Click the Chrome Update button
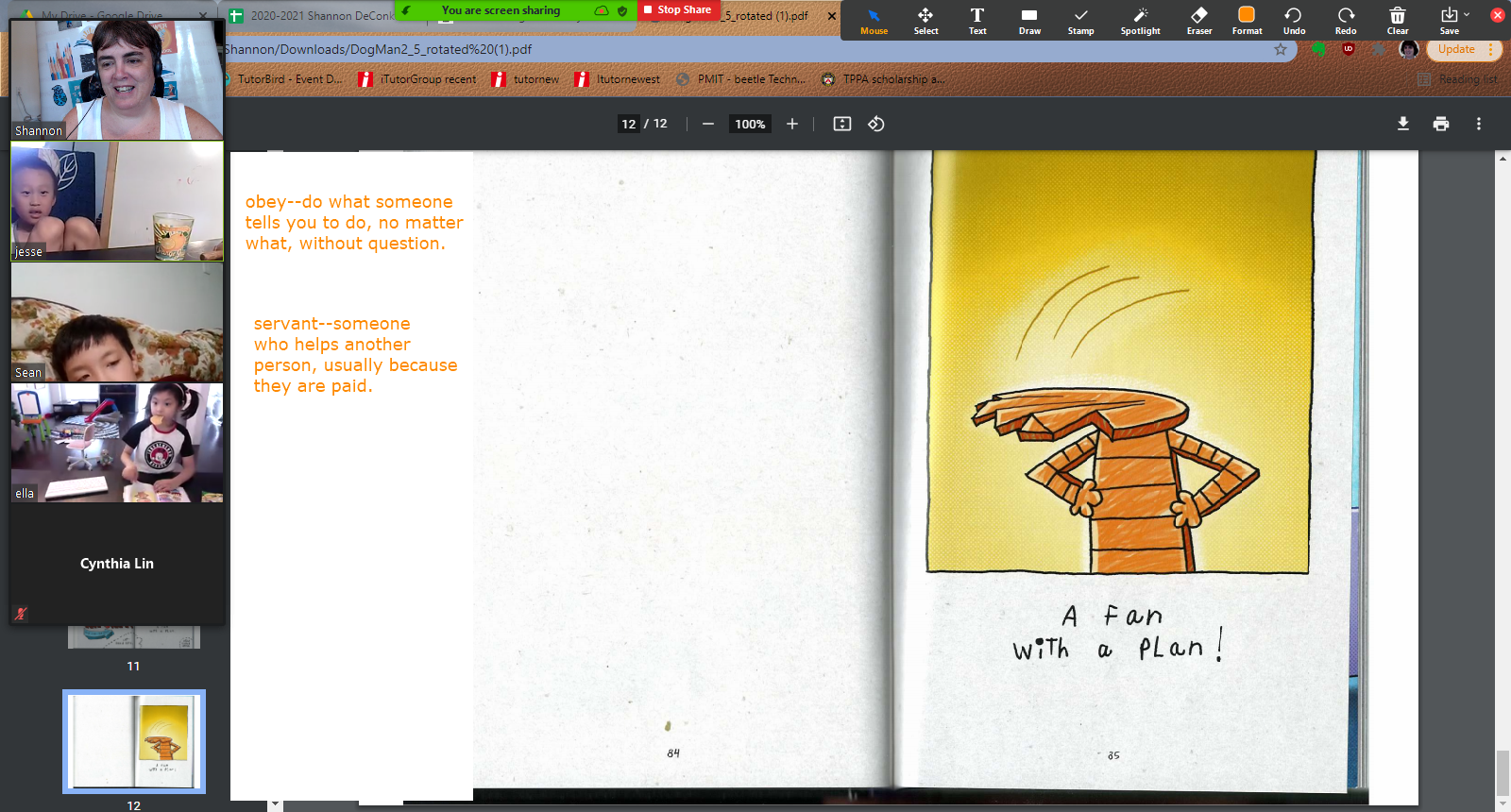1511x812 pixels. tap(1456, 49)
